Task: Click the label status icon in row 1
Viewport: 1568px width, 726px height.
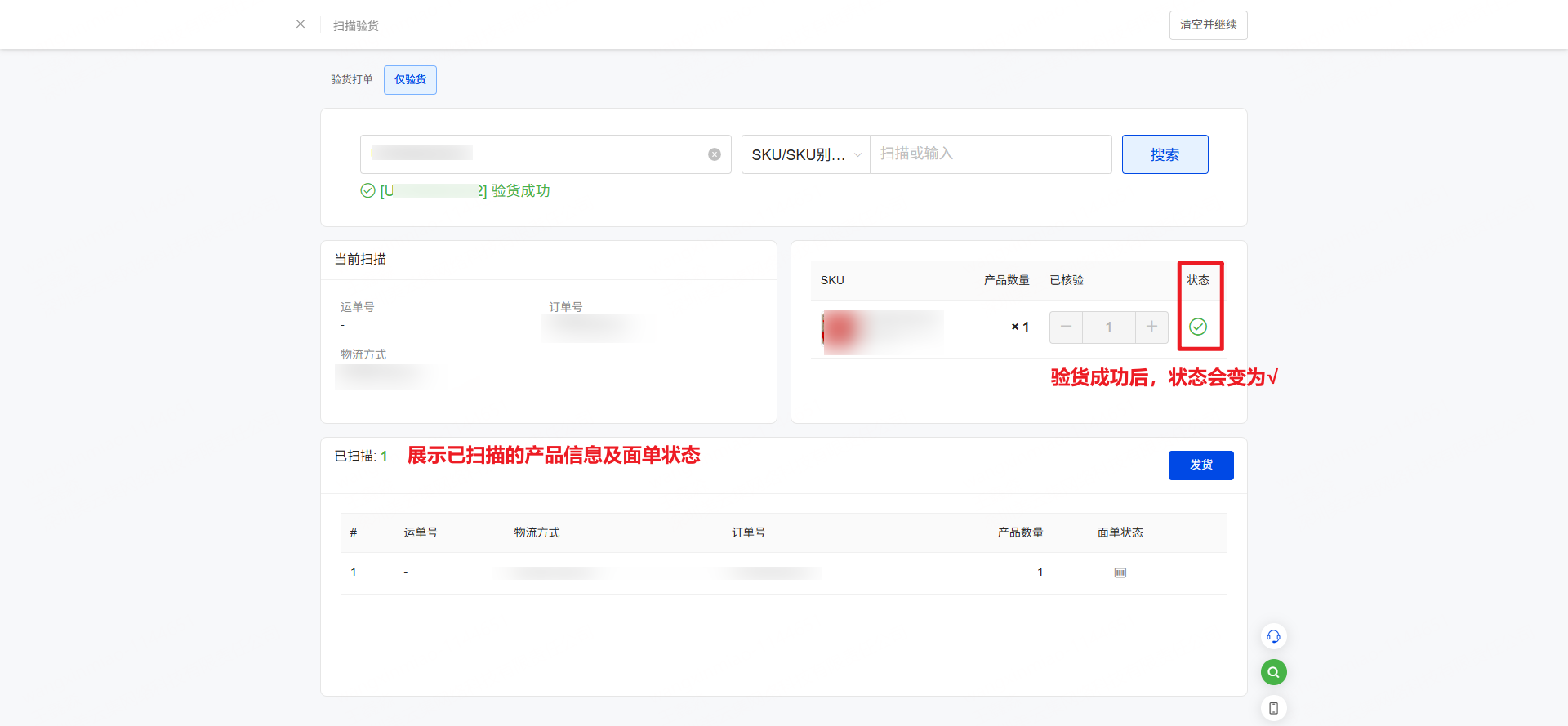Action: (1120, 572)
